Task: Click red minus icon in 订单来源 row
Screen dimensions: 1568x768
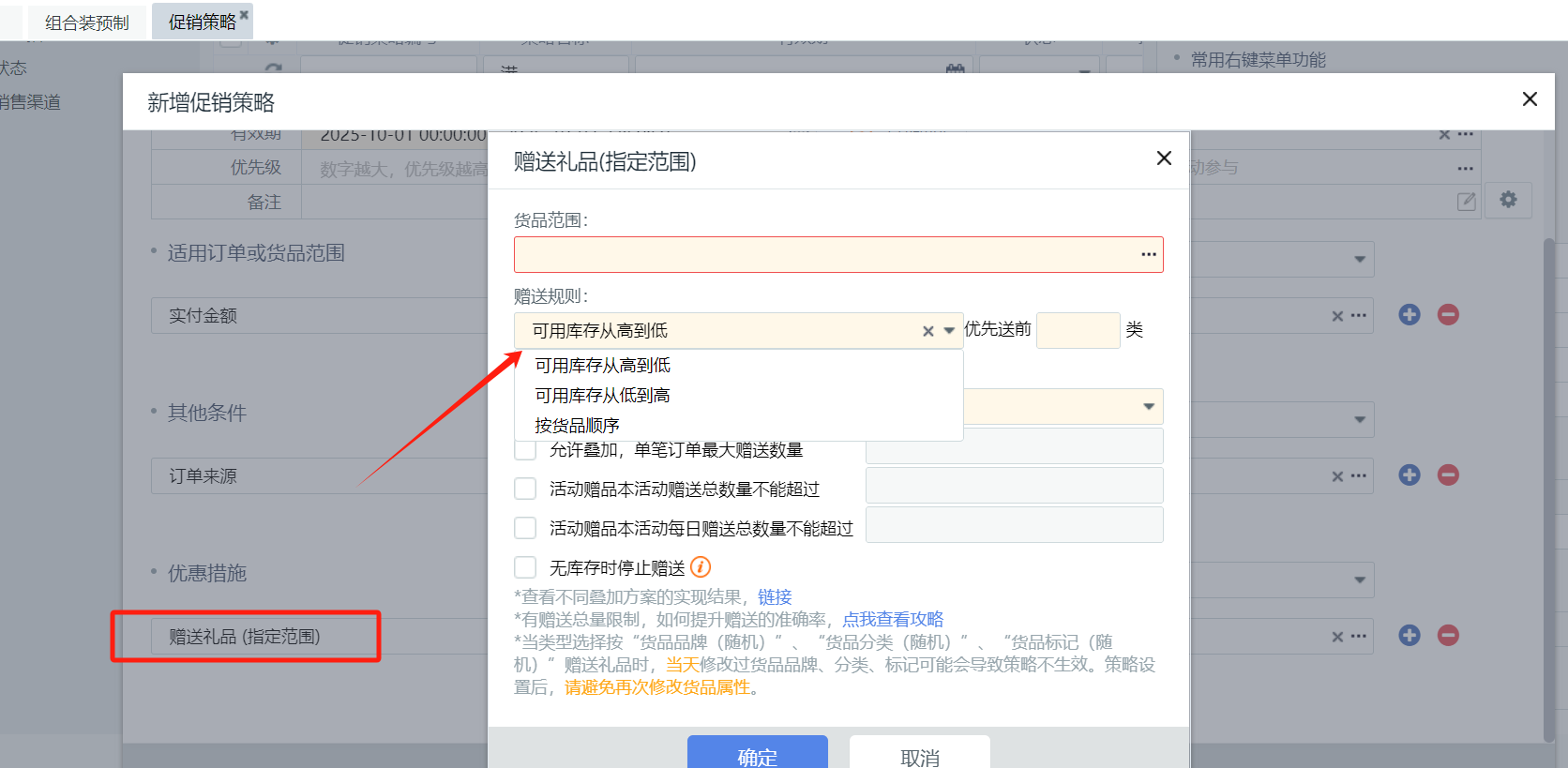Action: coord(1448,475)
